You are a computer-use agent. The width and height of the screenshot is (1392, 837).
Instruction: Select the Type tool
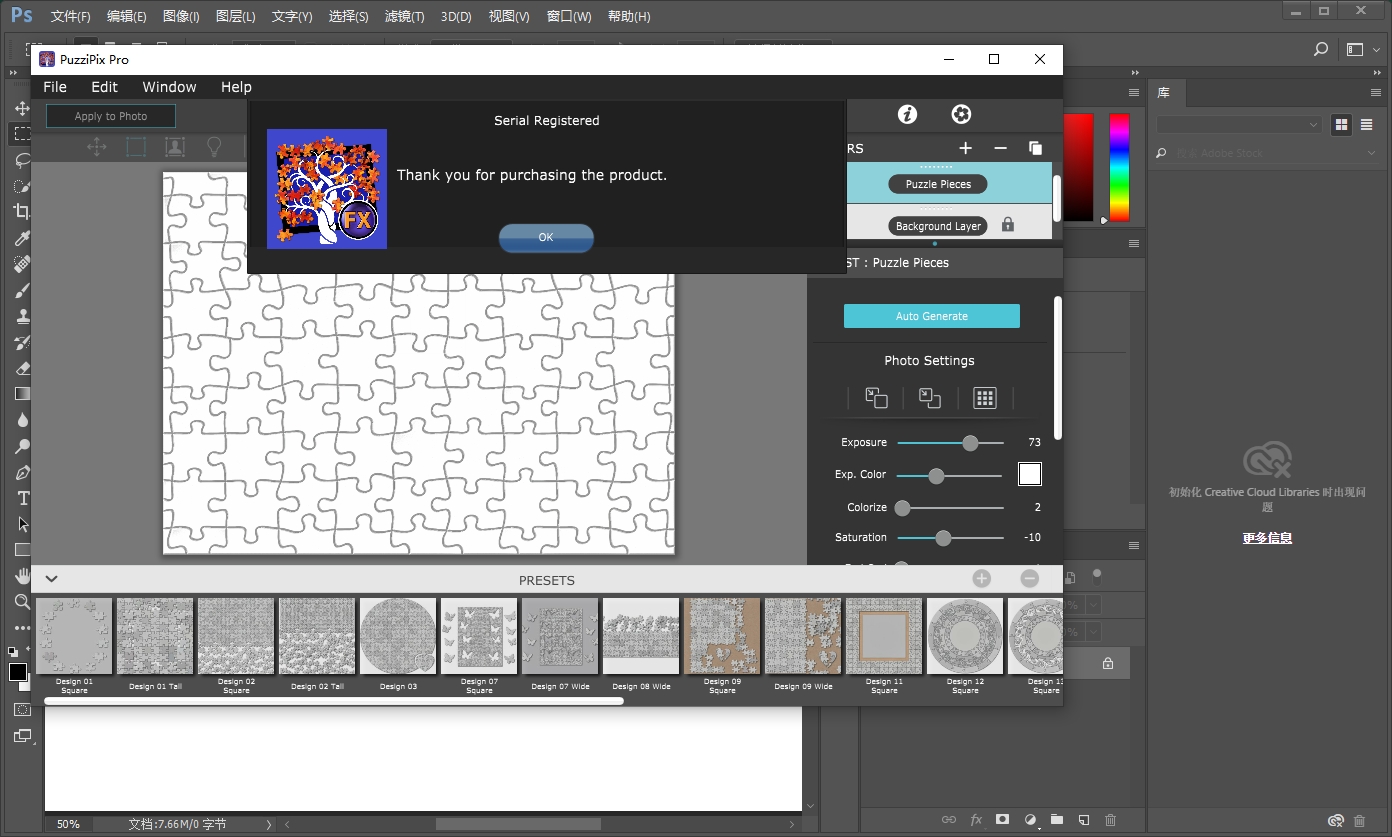click(22, 498)
